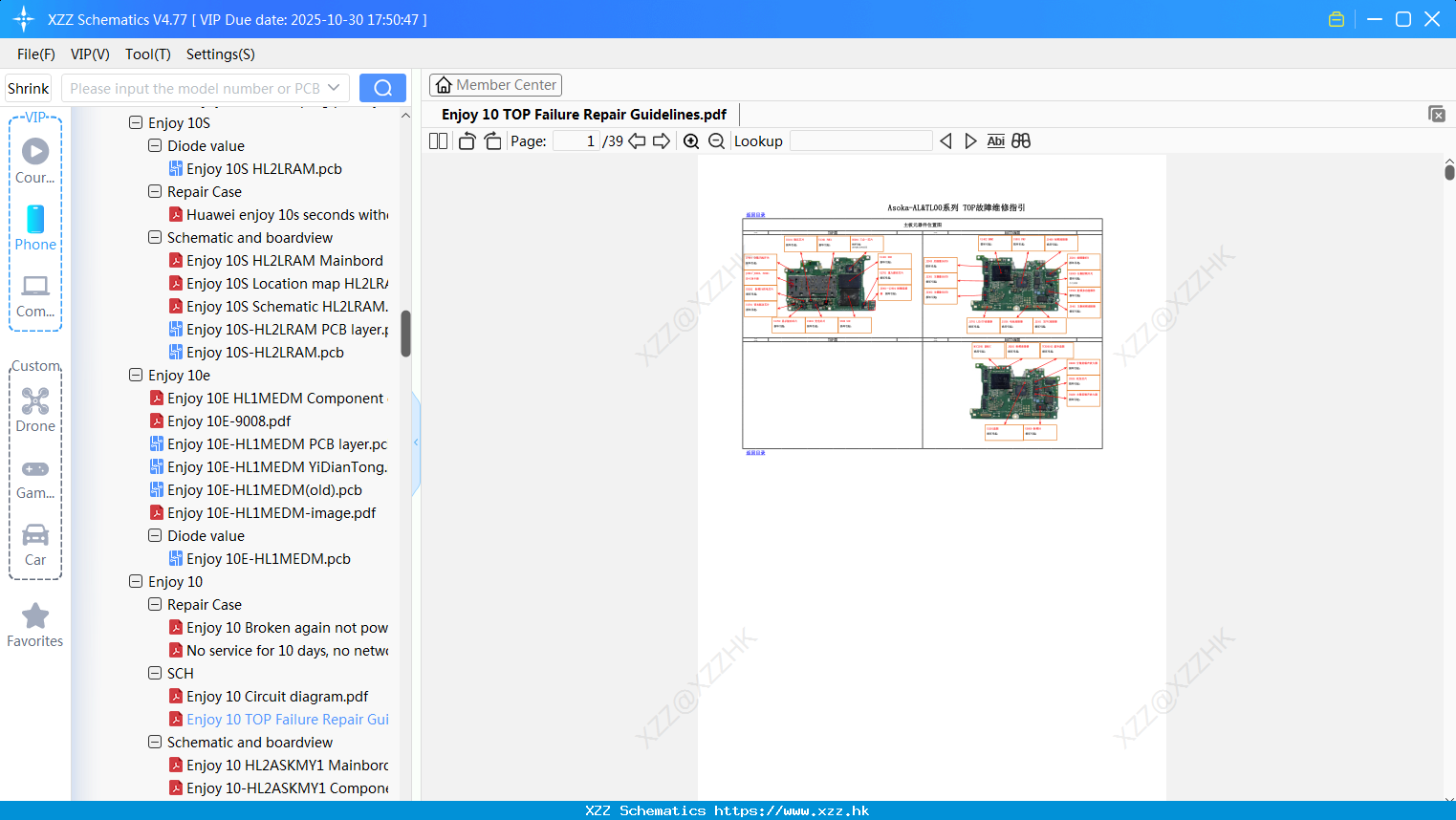Screen dimensions: 1456x820
Task: Select the Enjoy 10 TOP Failure Repair Guidelines tab
Action: click(x=583, y=115)
